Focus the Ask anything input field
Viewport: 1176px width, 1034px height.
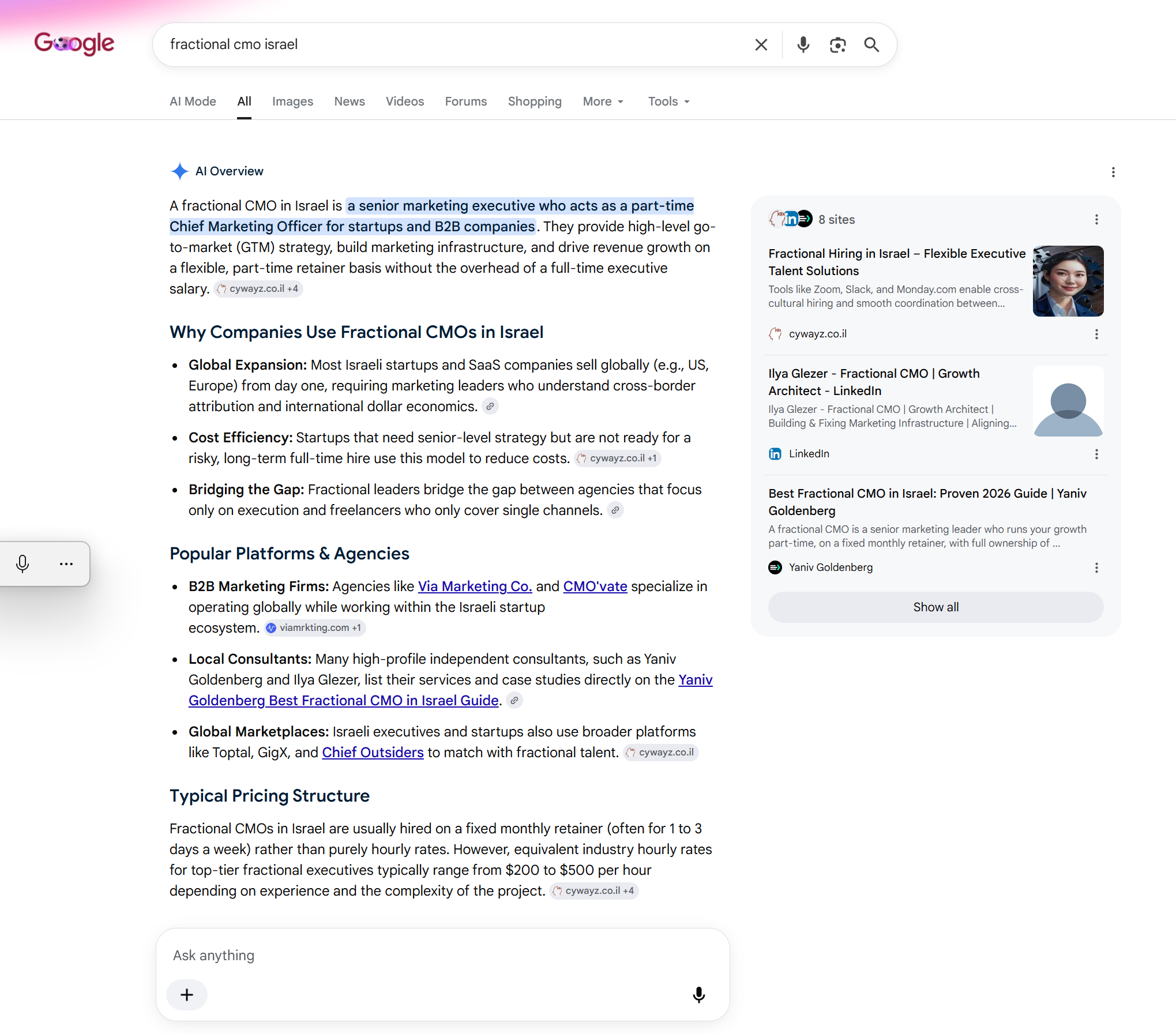pyautogui.click(x=442, y=956)
